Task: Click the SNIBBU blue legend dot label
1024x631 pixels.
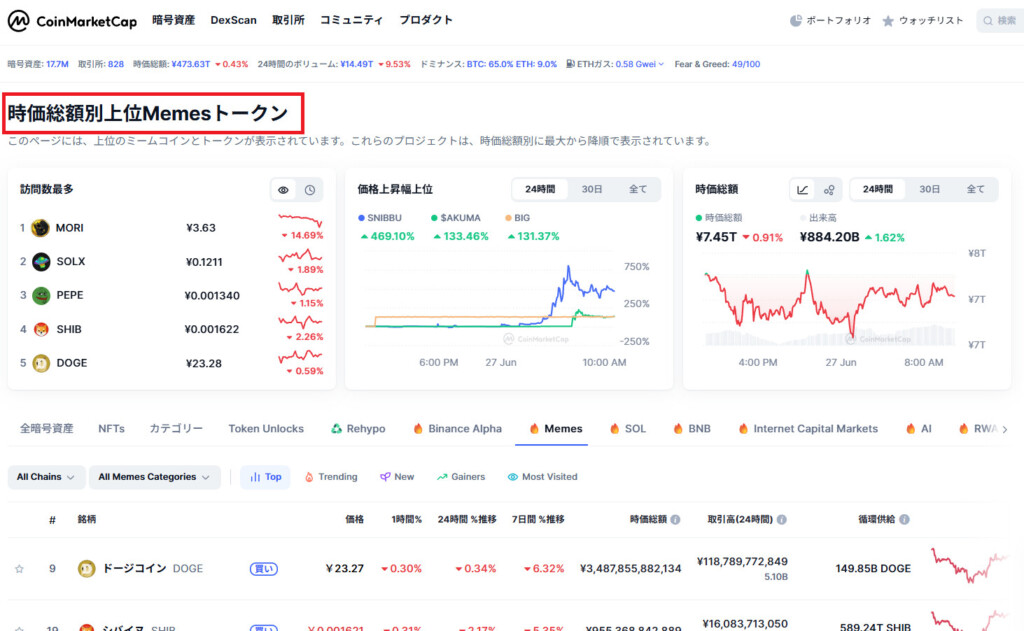Action: pos(379,218)
